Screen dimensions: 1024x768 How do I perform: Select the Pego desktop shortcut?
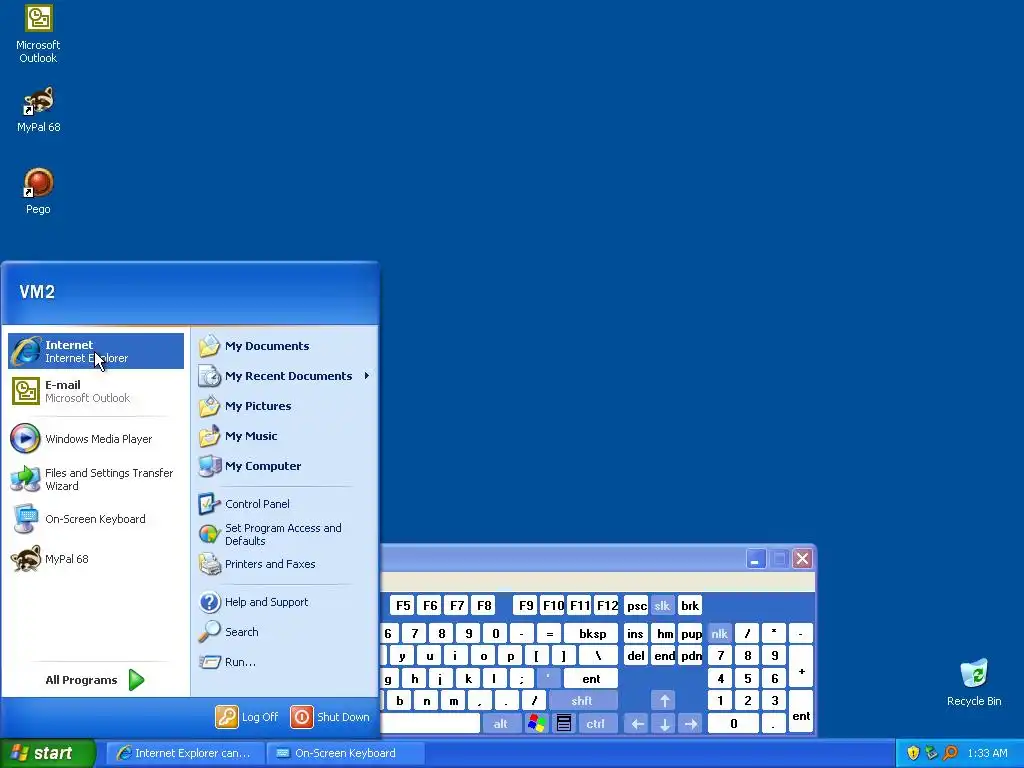[x=38, y=191]
